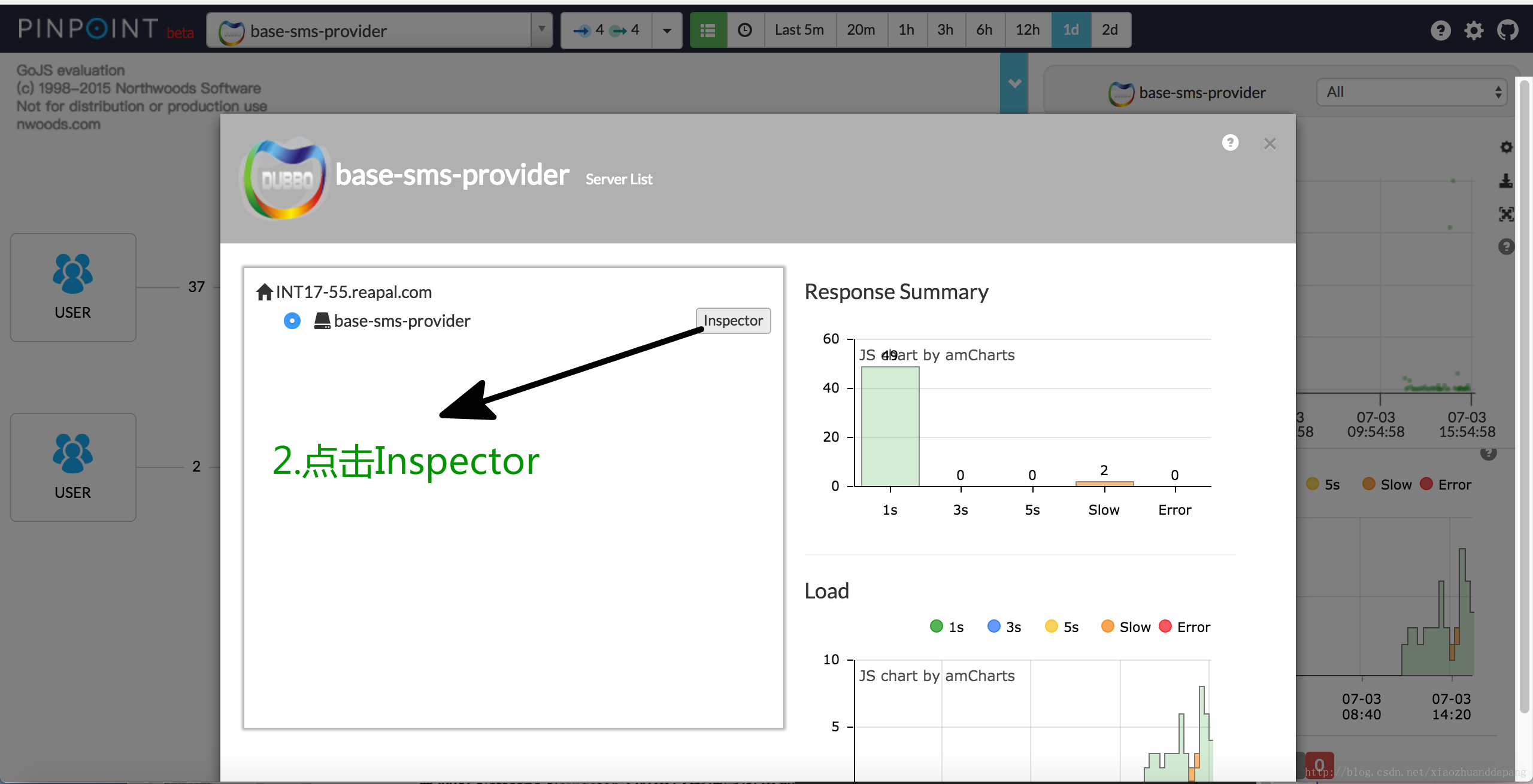
Task: Click base-sms-provider agent name in list
Action: pos(402,321)
